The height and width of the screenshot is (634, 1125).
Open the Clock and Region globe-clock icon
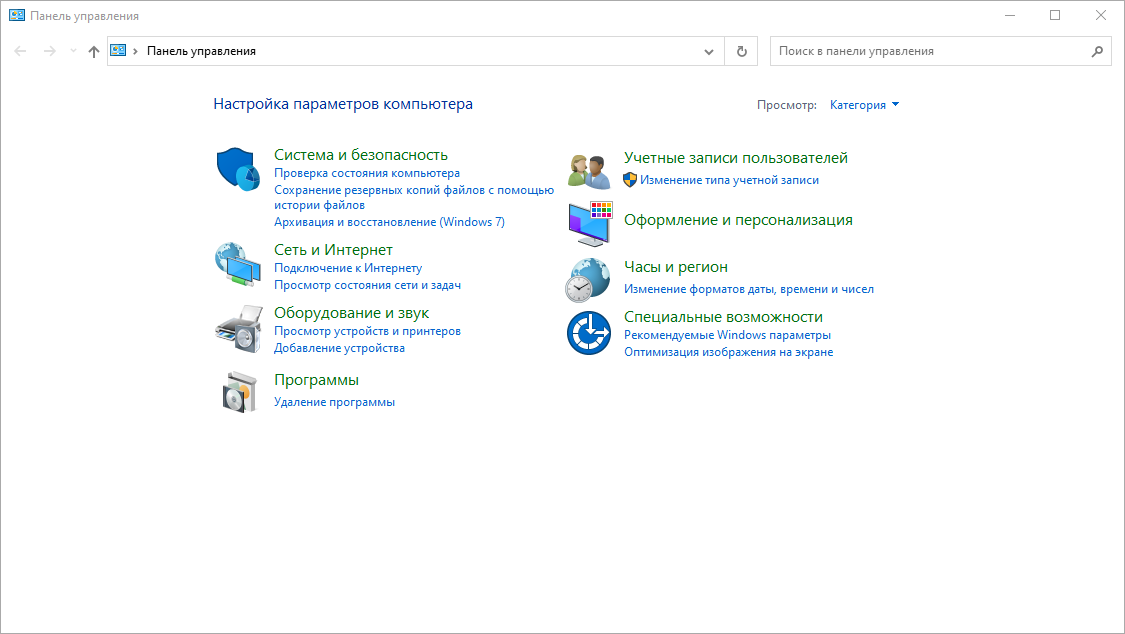[588, 280]
